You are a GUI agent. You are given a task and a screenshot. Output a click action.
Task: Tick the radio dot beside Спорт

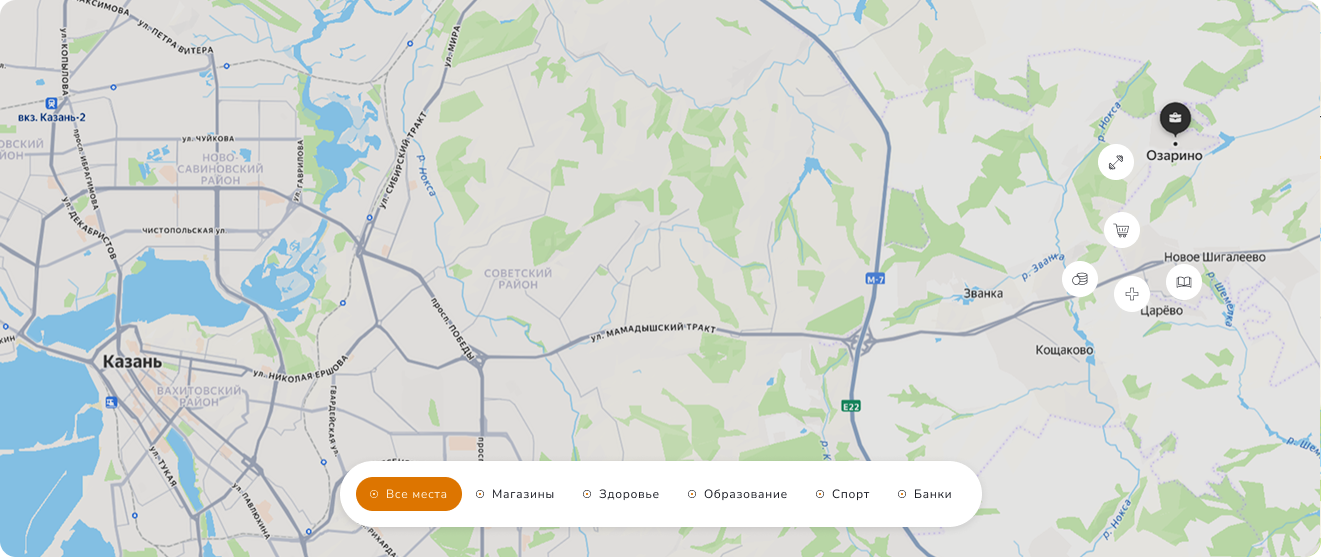(820, 494)
